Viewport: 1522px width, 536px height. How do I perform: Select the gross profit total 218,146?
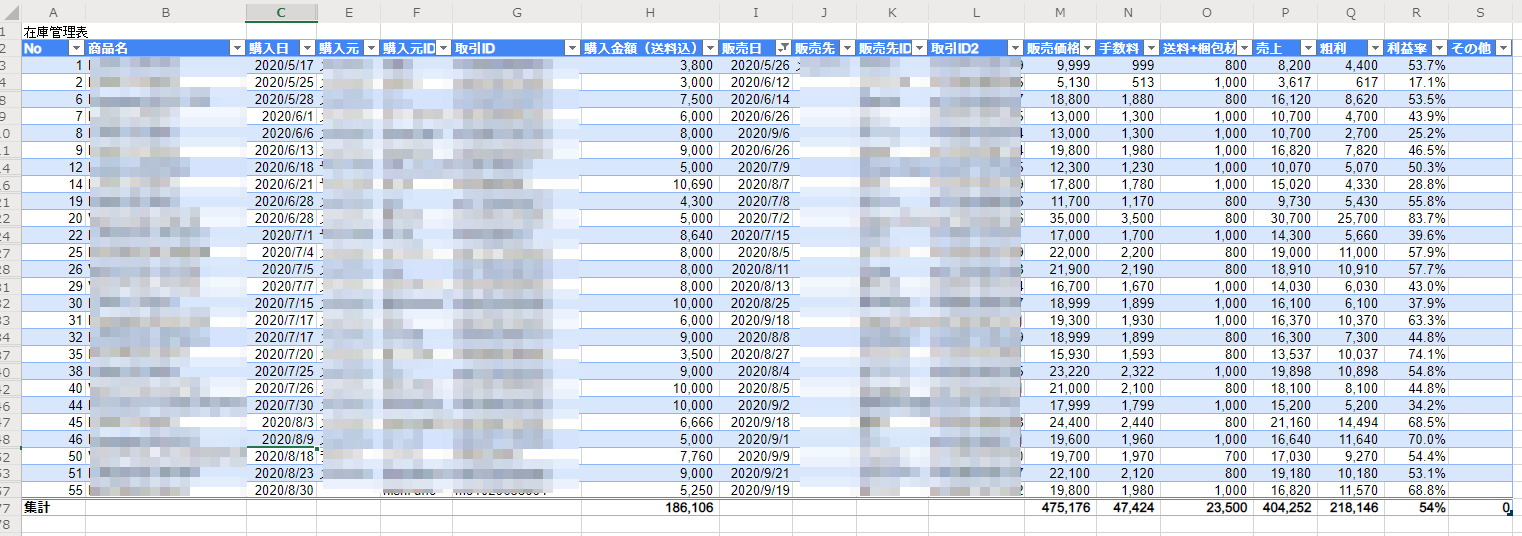coord(1351,508)
